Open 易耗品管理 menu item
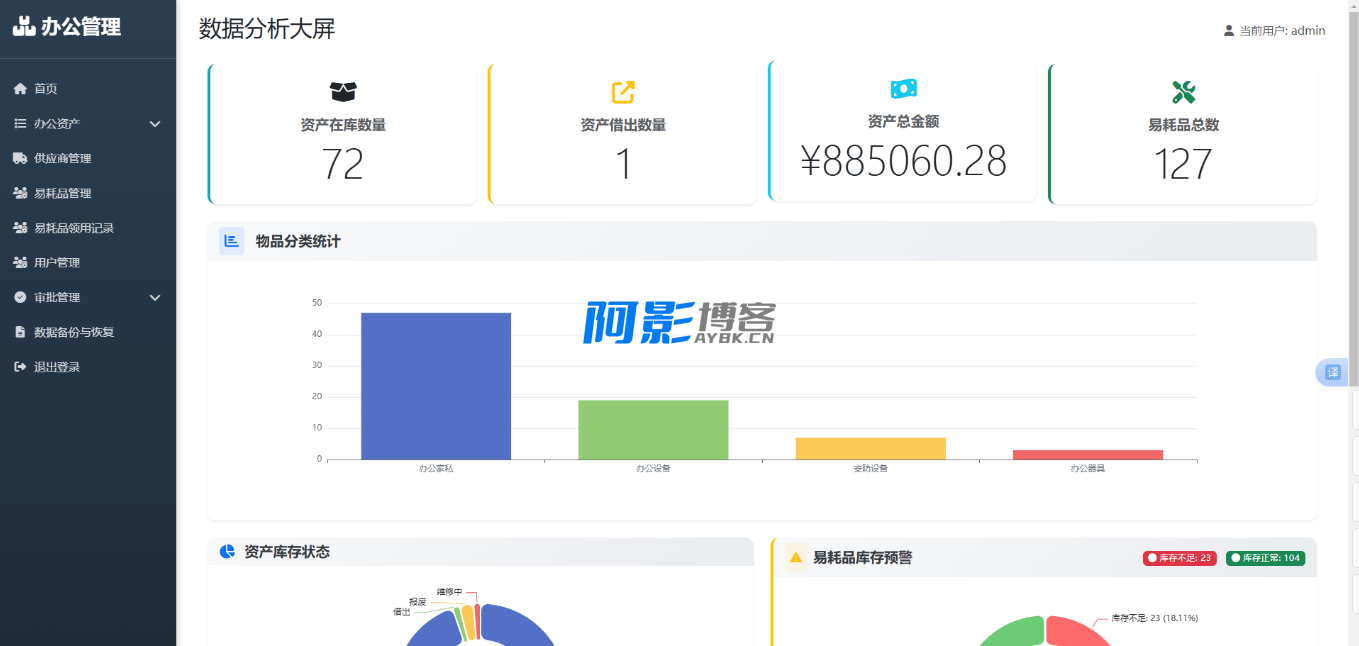The height and width of the screenshot is (646, 1359). click(x=62, y=193)
